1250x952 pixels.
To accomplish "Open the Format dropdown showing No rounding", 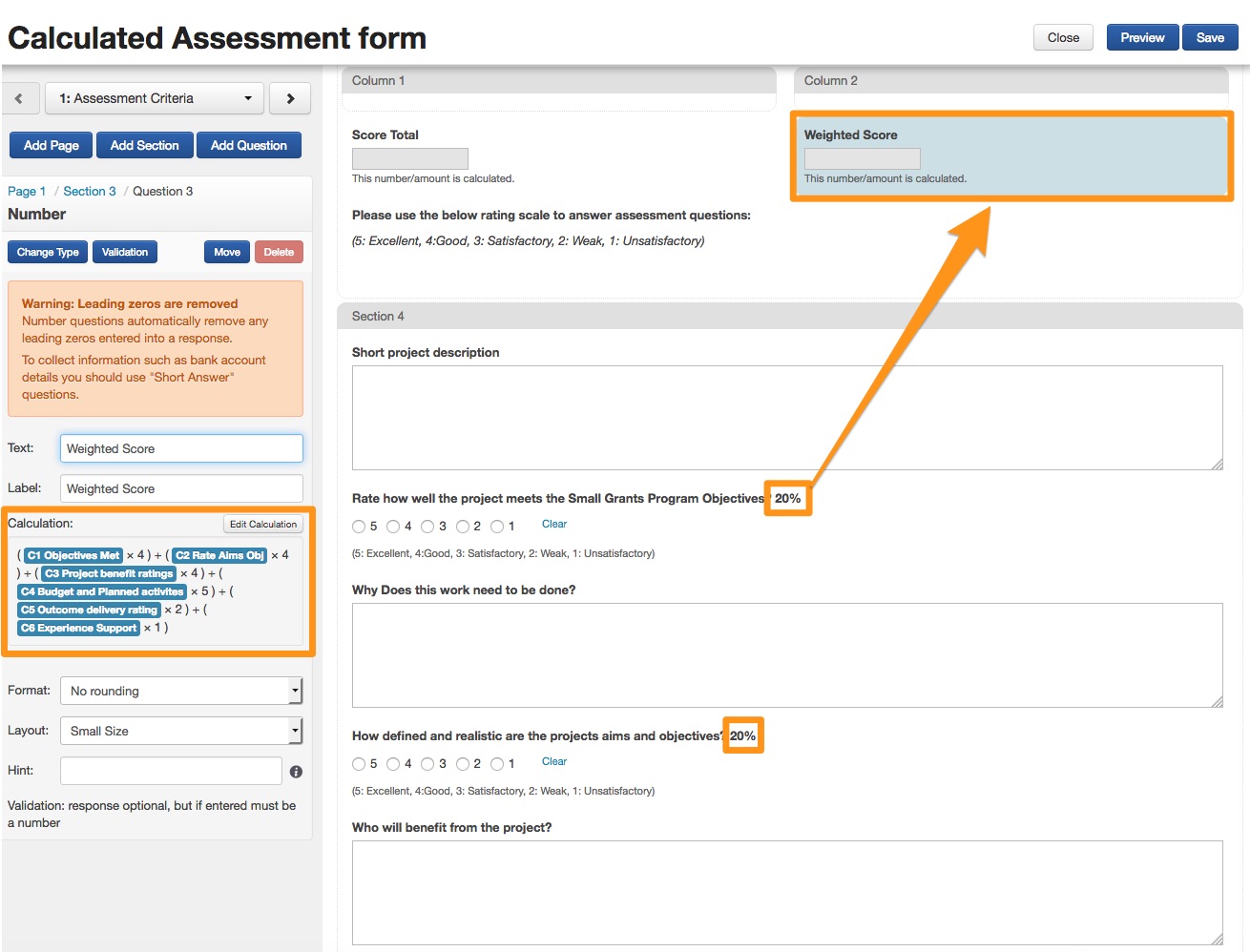I will pyautogui.click(x=180, y=691).
